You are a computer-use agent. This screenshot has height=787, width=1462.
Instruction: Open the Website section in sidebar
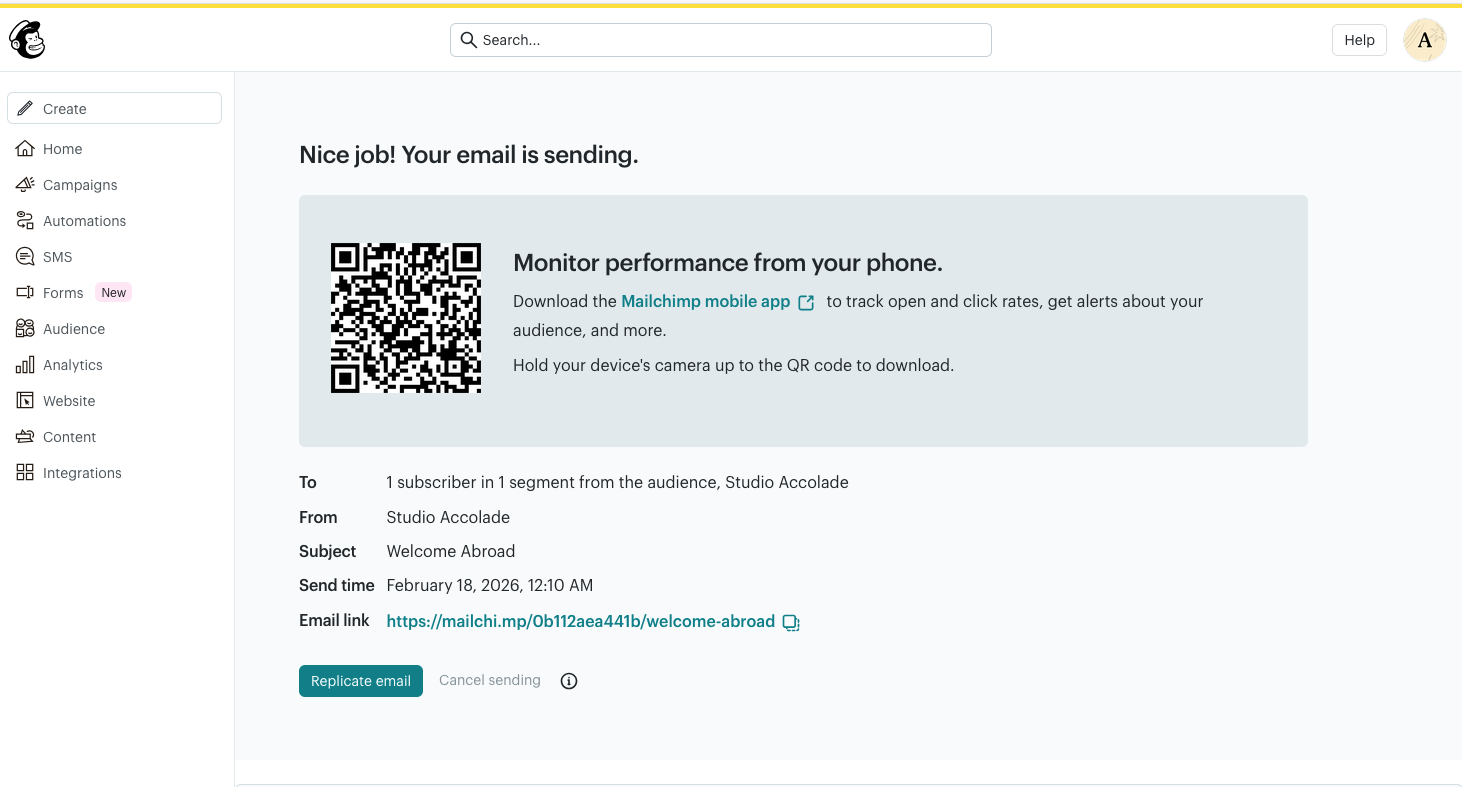pos(69,401)
